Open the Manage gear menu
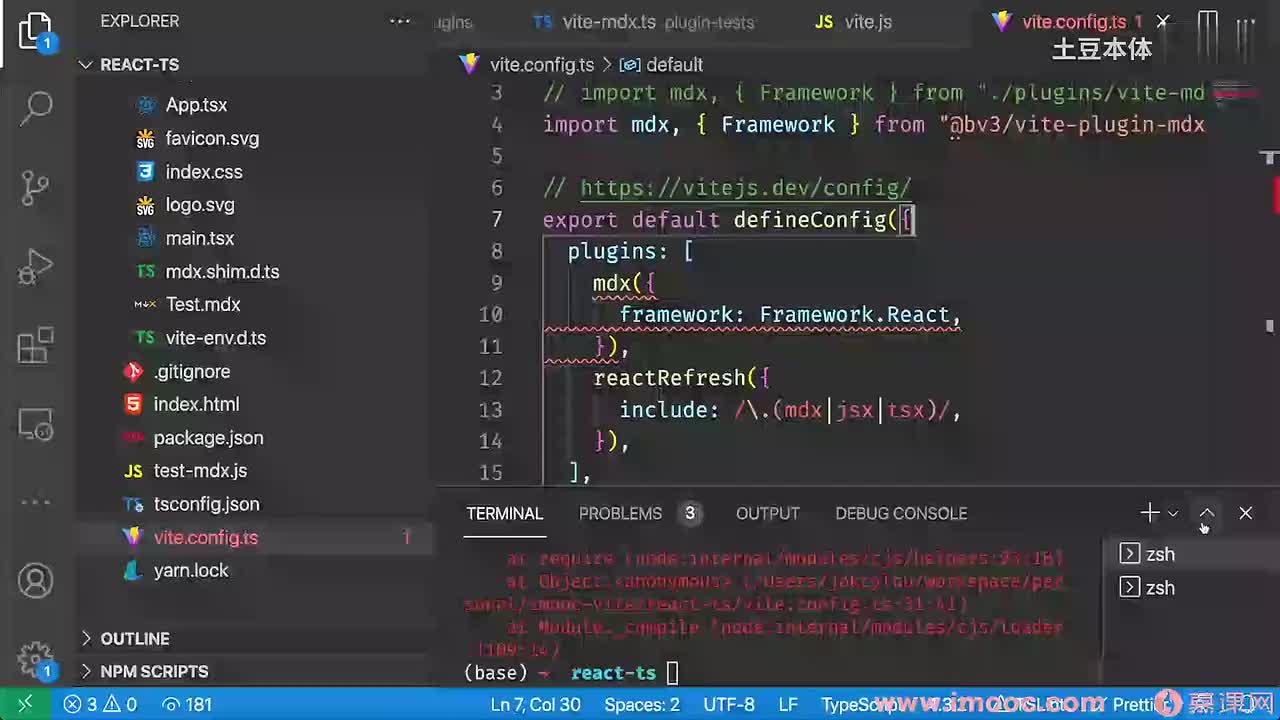 click(36, 658)
